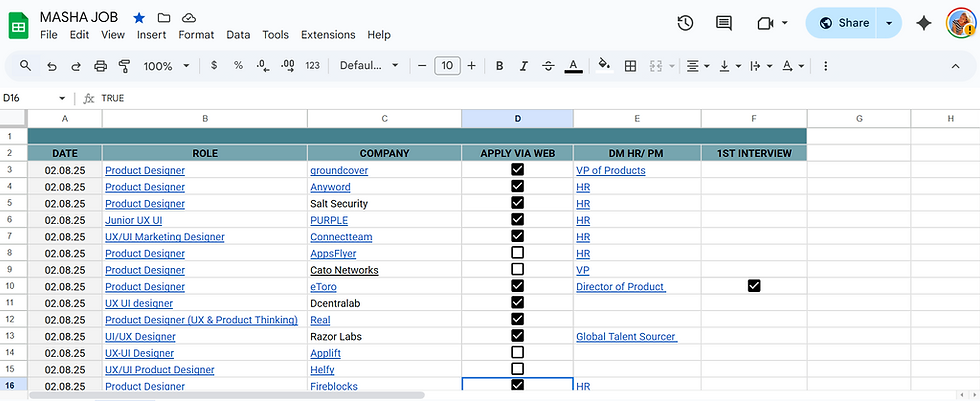Image resolution: width=980 pixels, height=401 pixels.
Task: Check Apply Via Web for Applift
Action: tap(518, 352)
